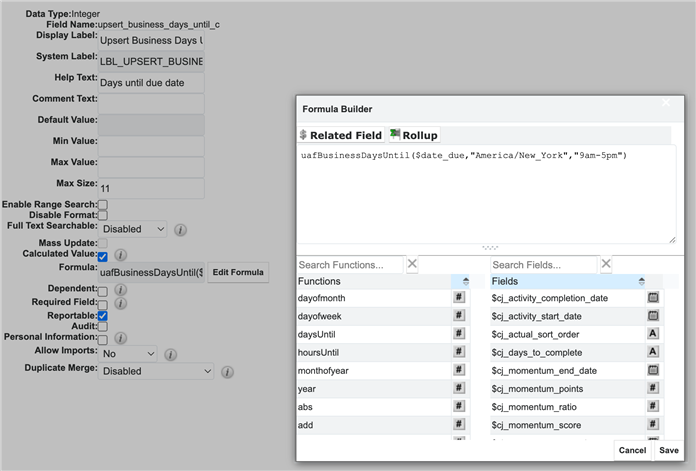This screenshot has height=471, width=696.
Task: Toggle the Reportable checkbox
Action: pos(102,315)
